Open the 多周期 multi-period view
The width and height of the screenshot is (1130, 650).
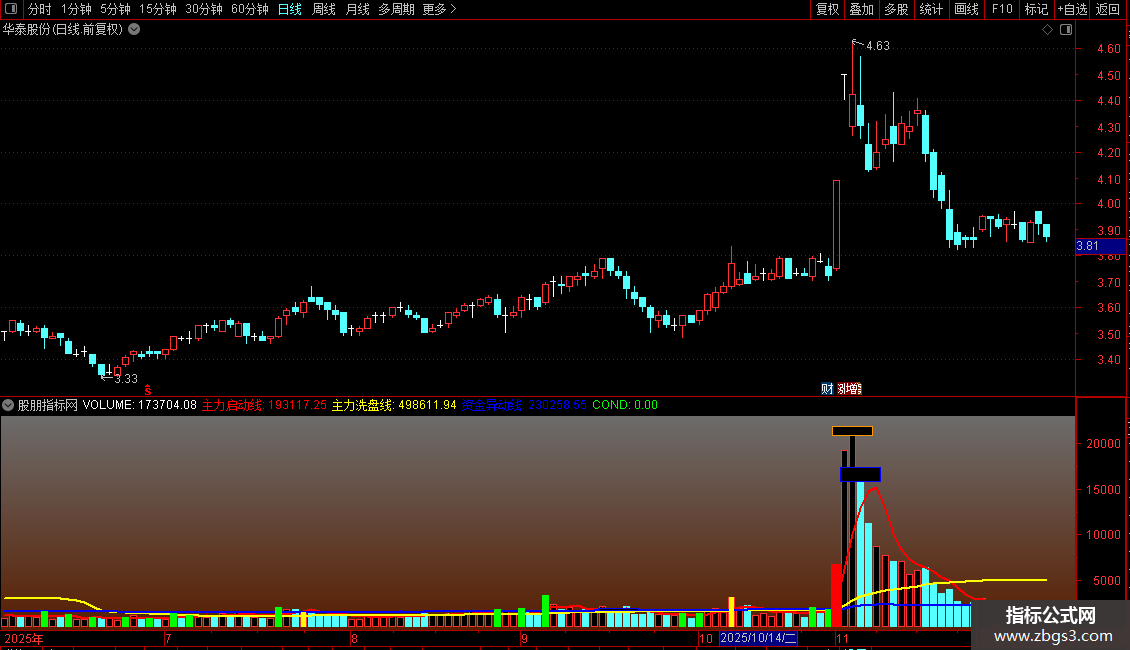pos(396,9)
